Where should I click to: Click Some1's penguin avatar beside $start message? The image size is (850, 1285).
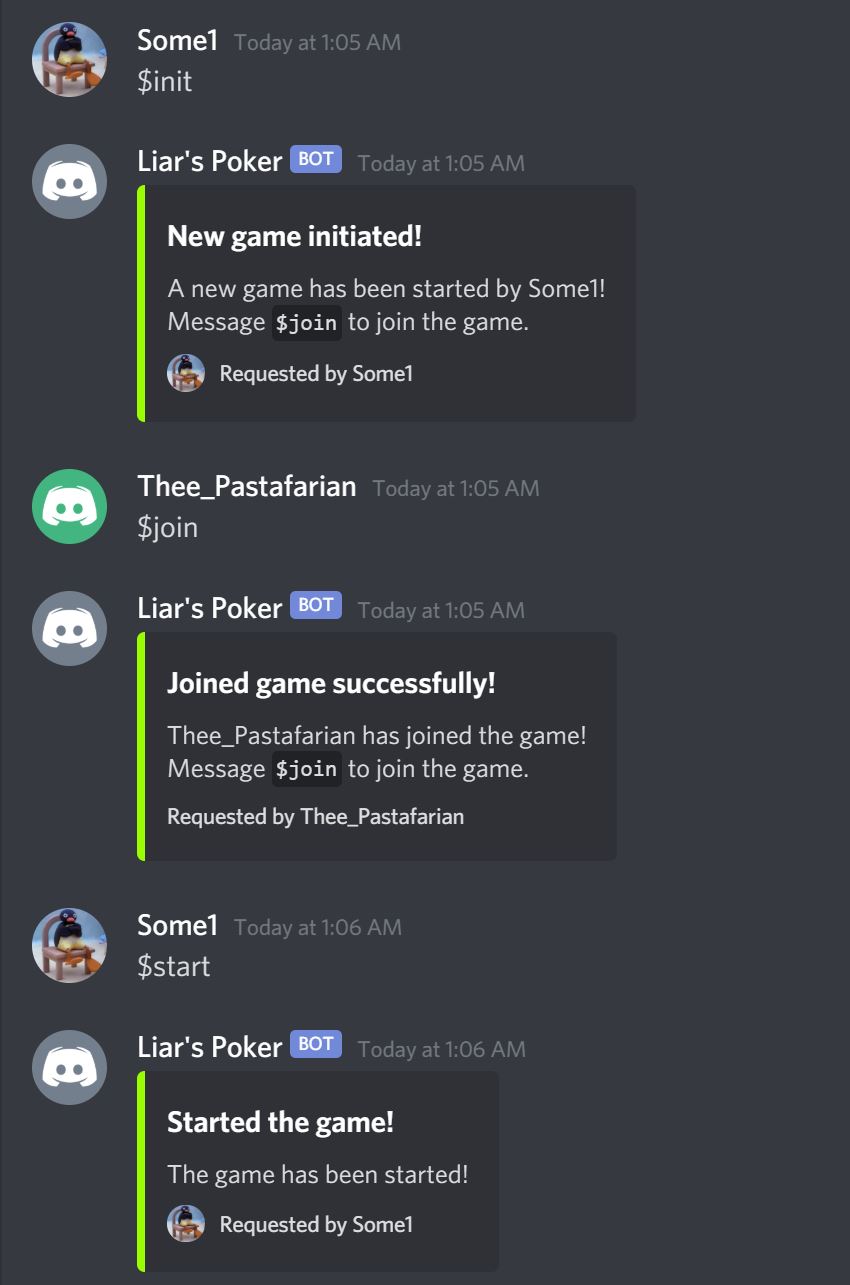[70, 945]
